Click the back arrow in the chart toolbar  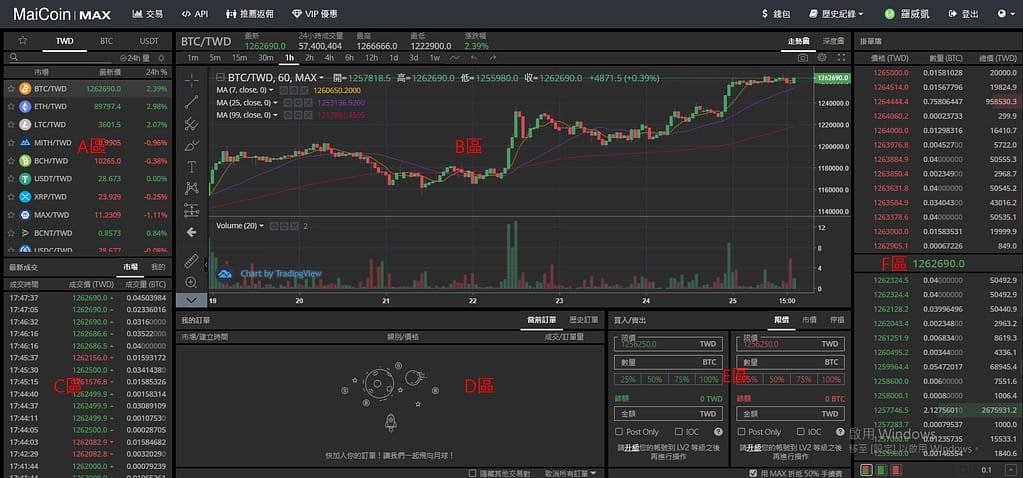pos(191,232)
